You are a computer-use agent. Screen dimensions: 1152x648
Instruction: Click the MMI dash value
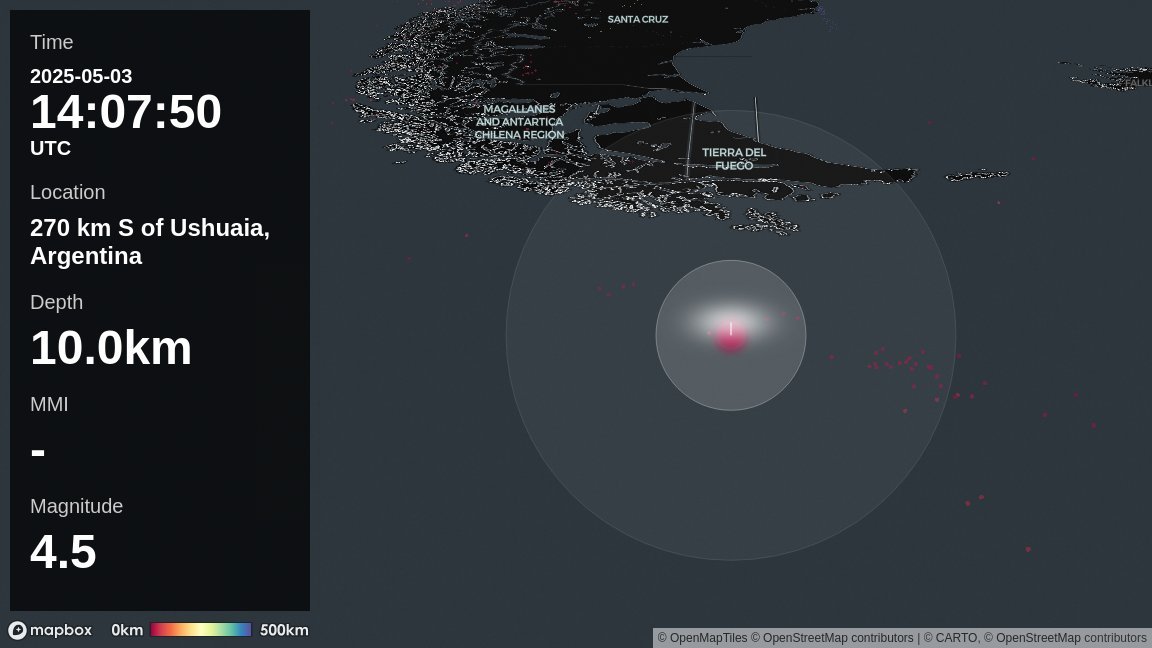[38, 452]
